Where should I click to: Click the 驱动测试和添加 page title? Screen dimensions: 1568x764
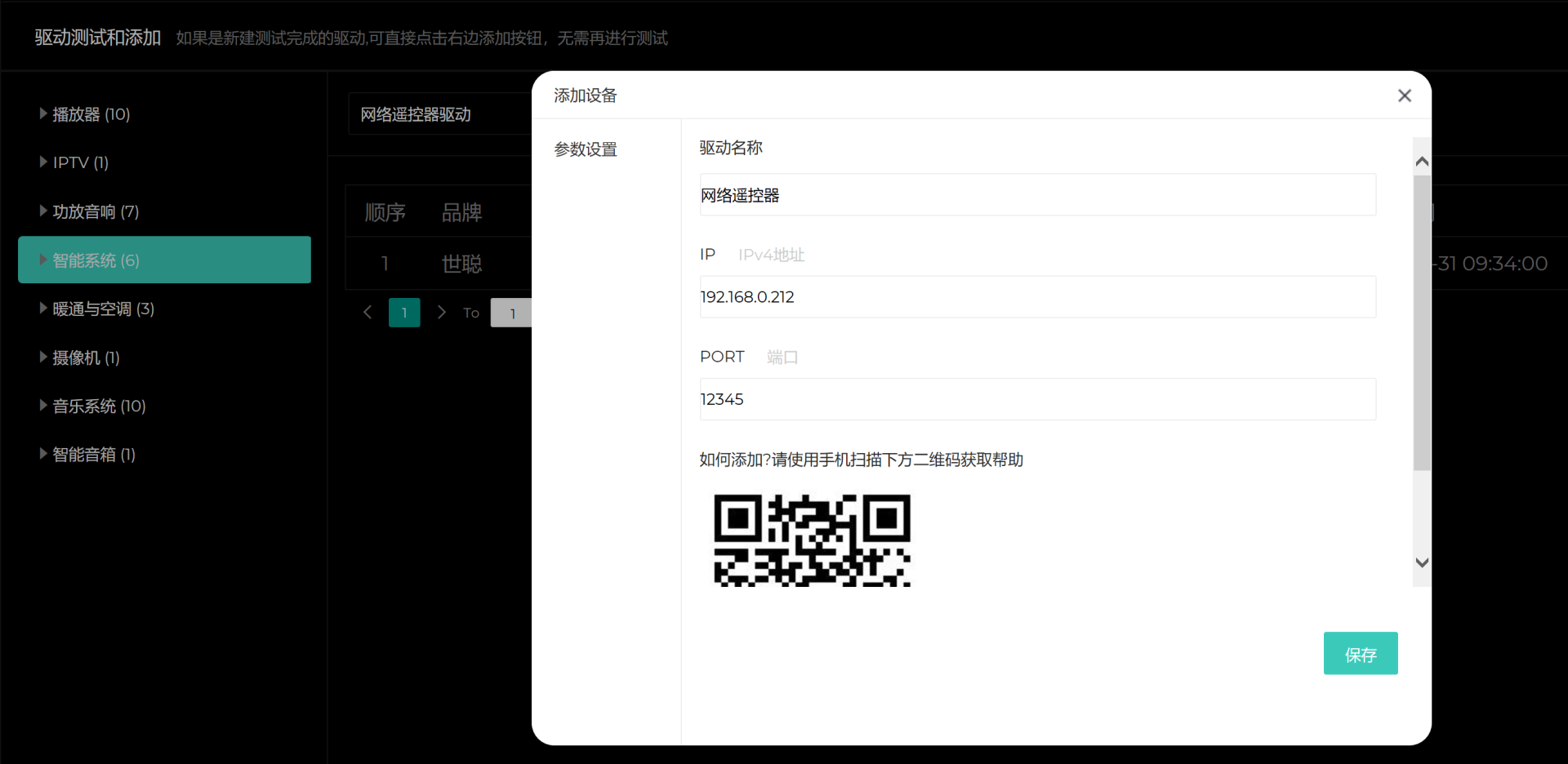click(x=97, y=38)
